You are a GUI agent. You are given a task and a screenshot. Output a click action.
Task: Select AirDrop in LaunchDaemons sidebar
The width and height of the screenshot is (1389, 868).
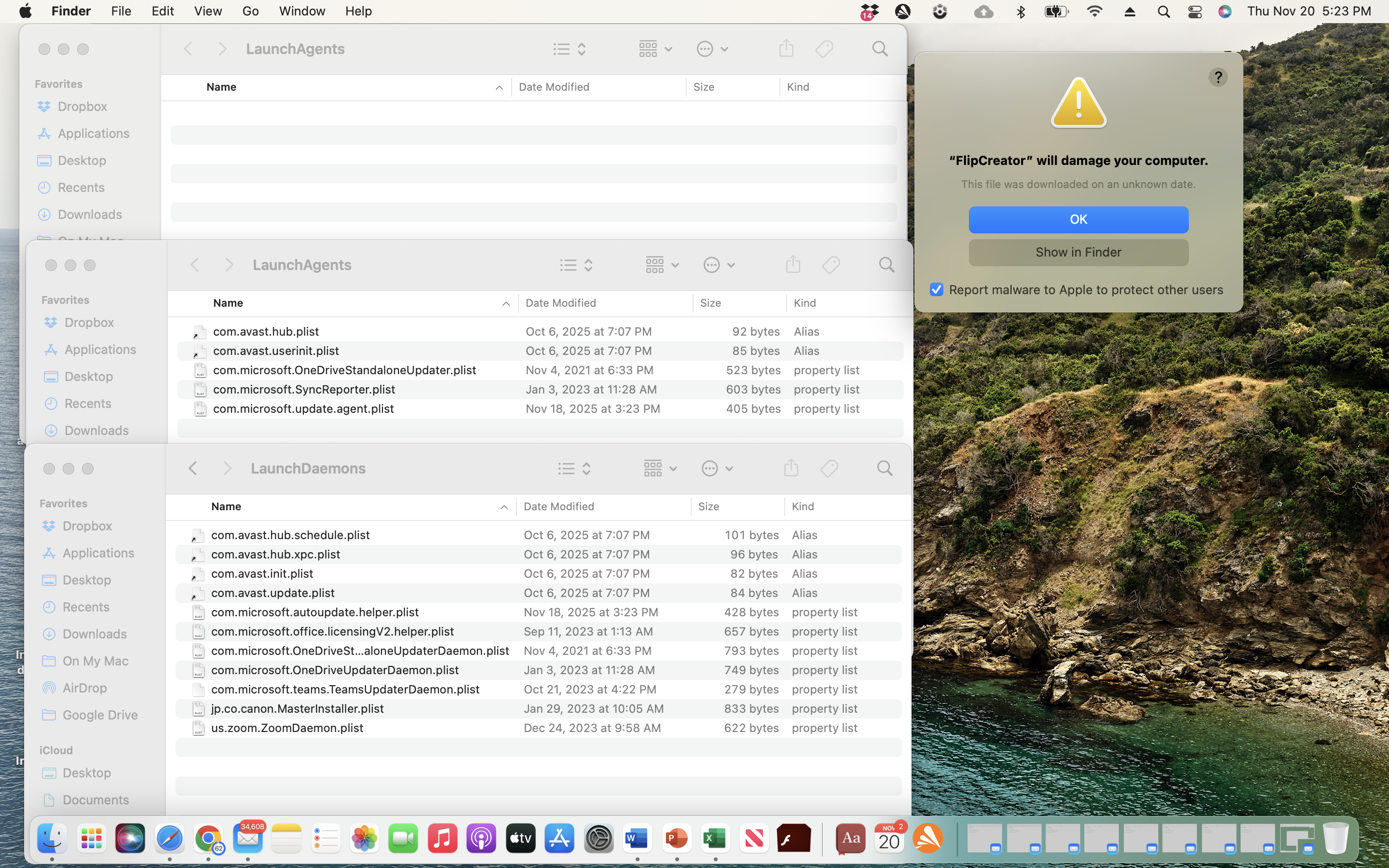[x=84, y=687]
